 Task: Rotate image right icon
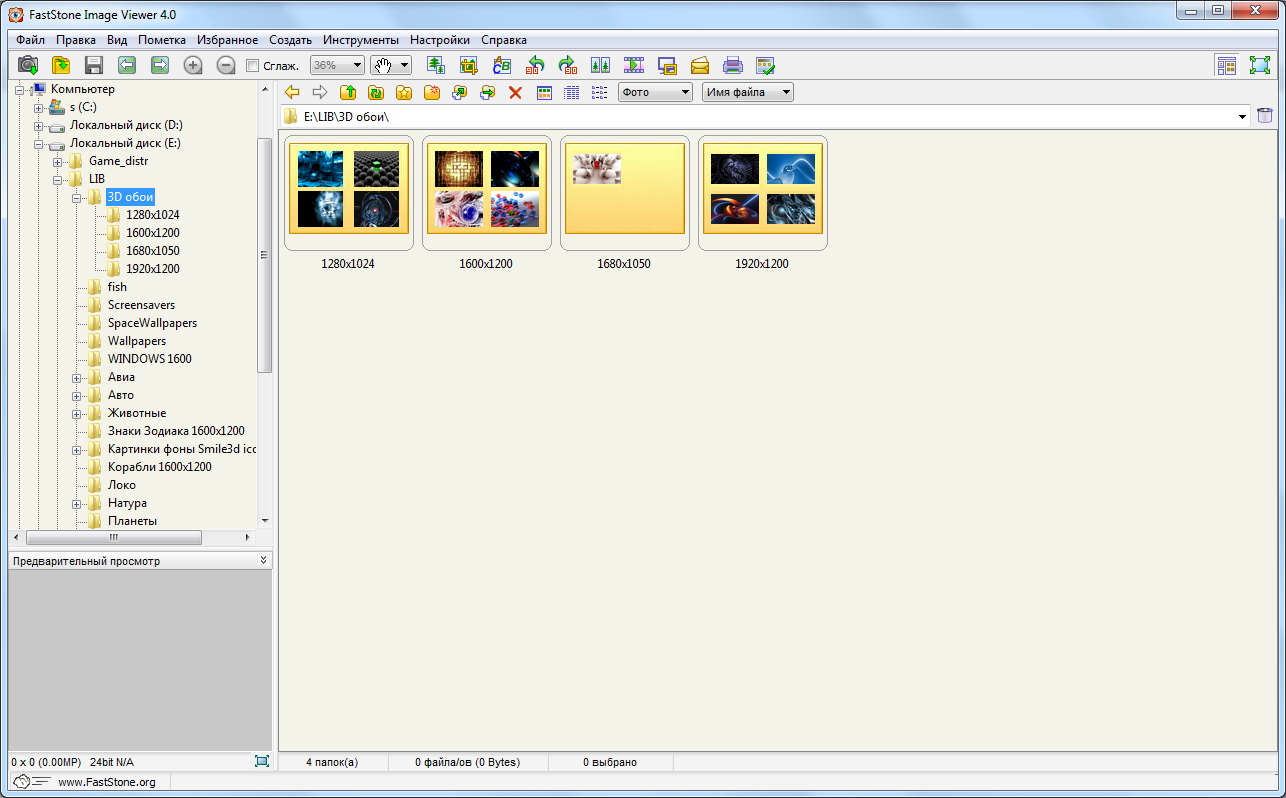click(x=568, y=65)
